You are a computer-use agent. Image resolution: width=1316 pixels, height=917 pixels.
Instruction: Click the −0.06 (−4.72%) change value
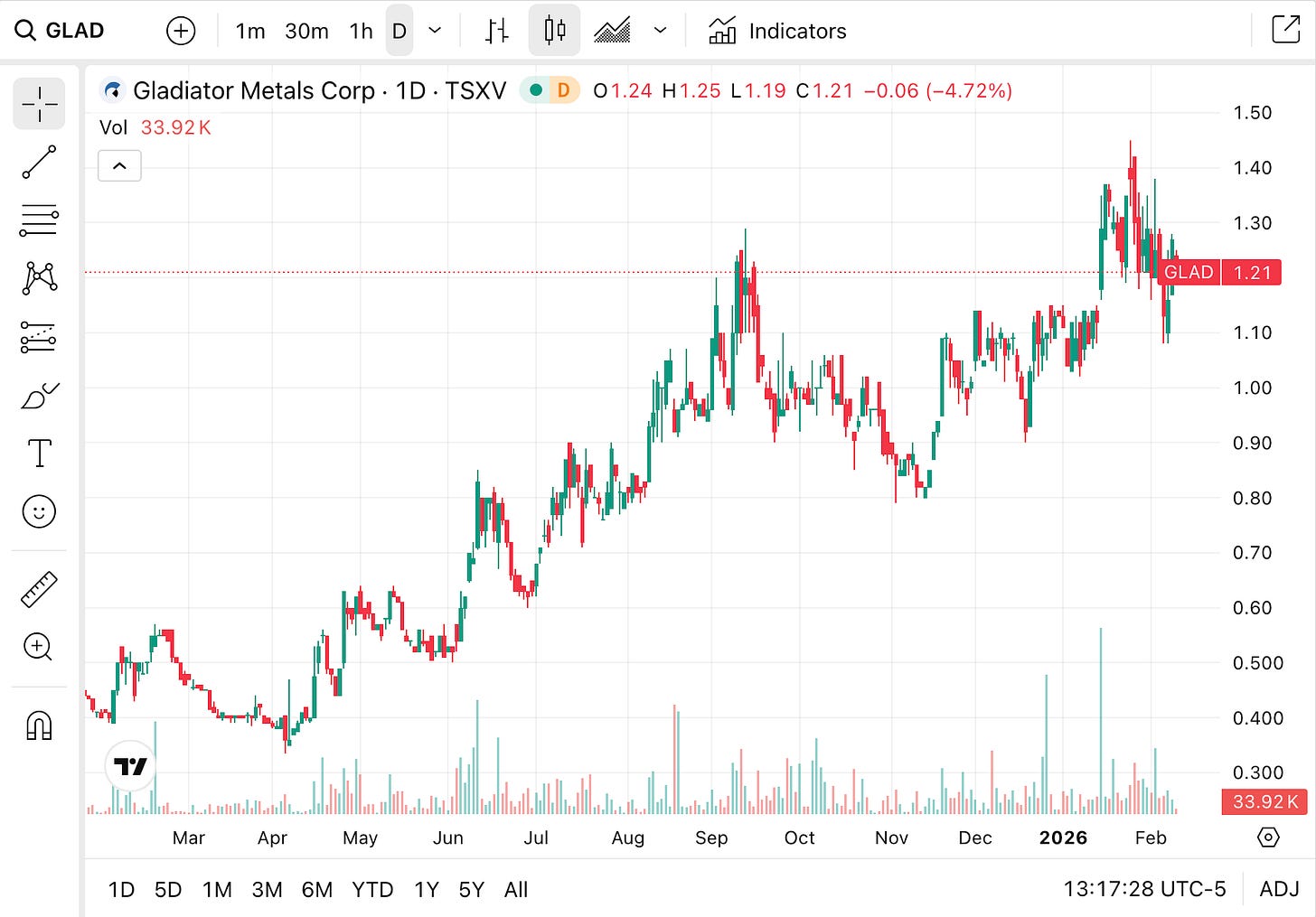(938, 90)
